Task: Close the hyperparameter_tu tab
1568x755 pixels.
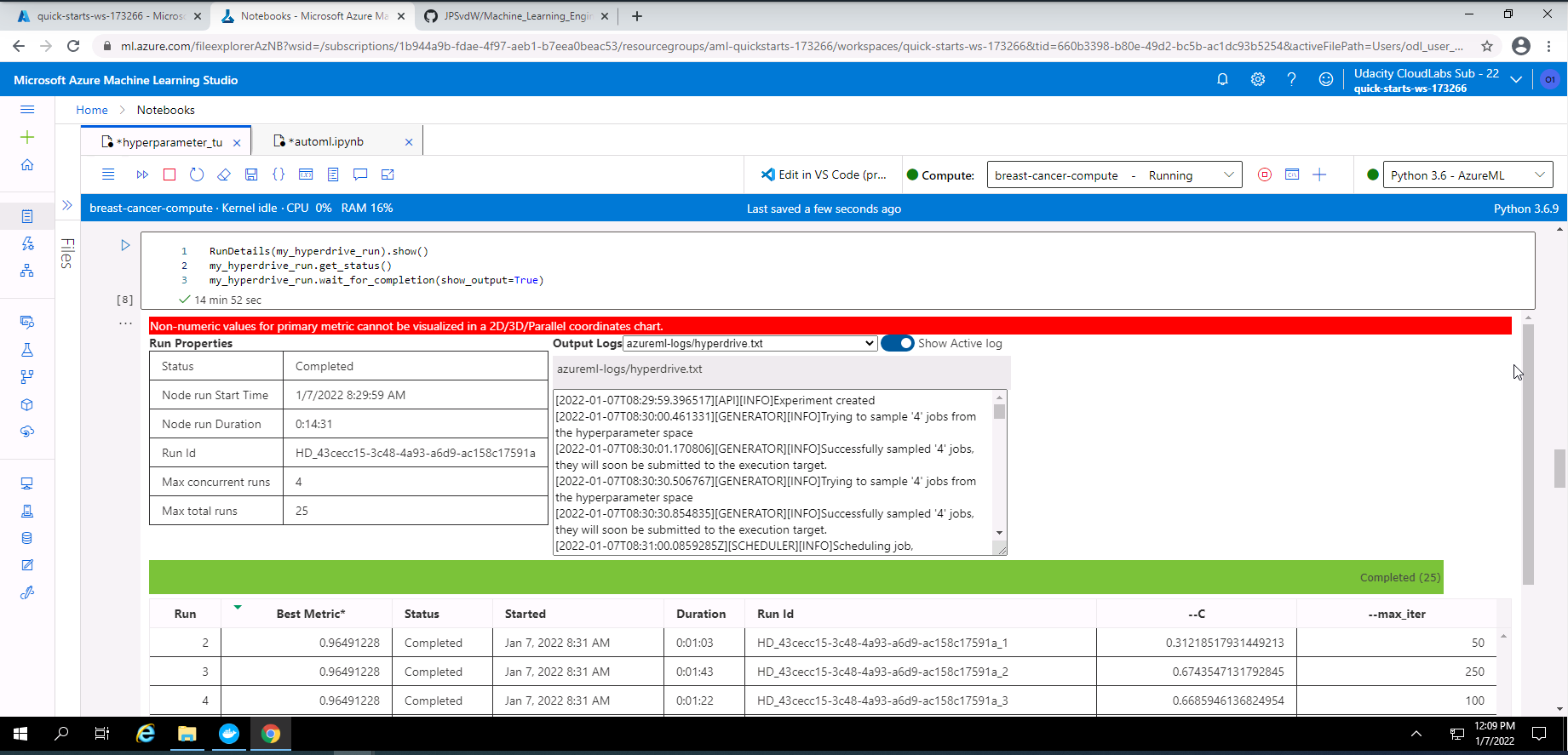Action: click(x=237, y=143)
